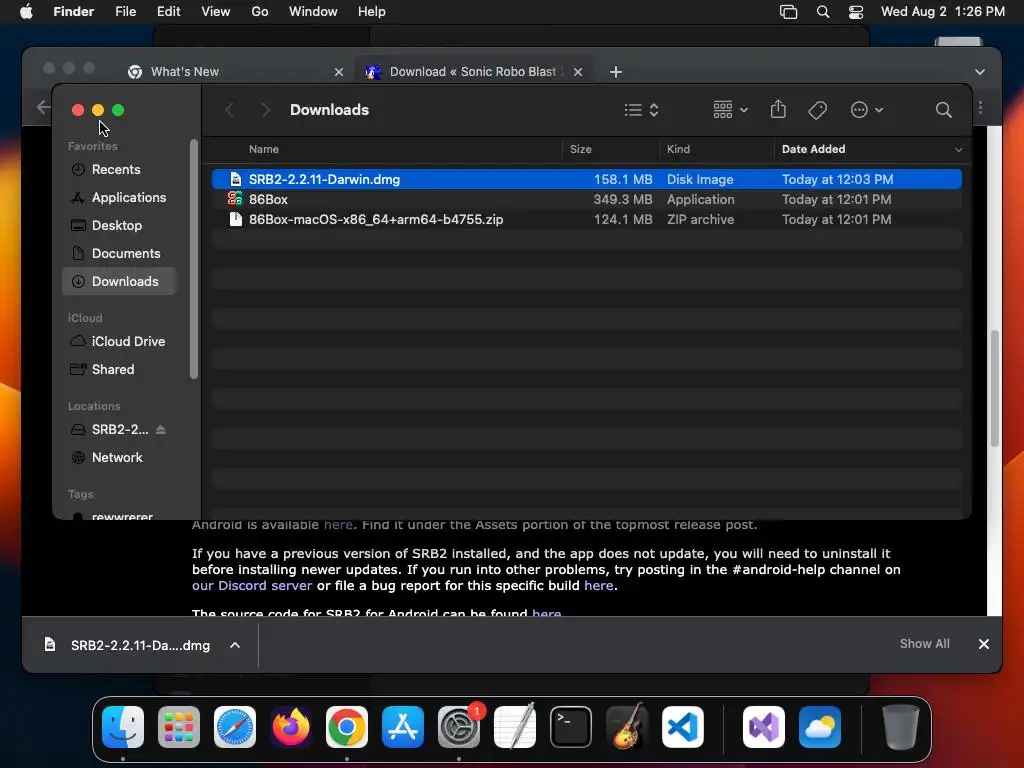This screenshot has height=768, width=1024.
Task: Open Google Chrome in the Dock
Action: coord(347,727)
